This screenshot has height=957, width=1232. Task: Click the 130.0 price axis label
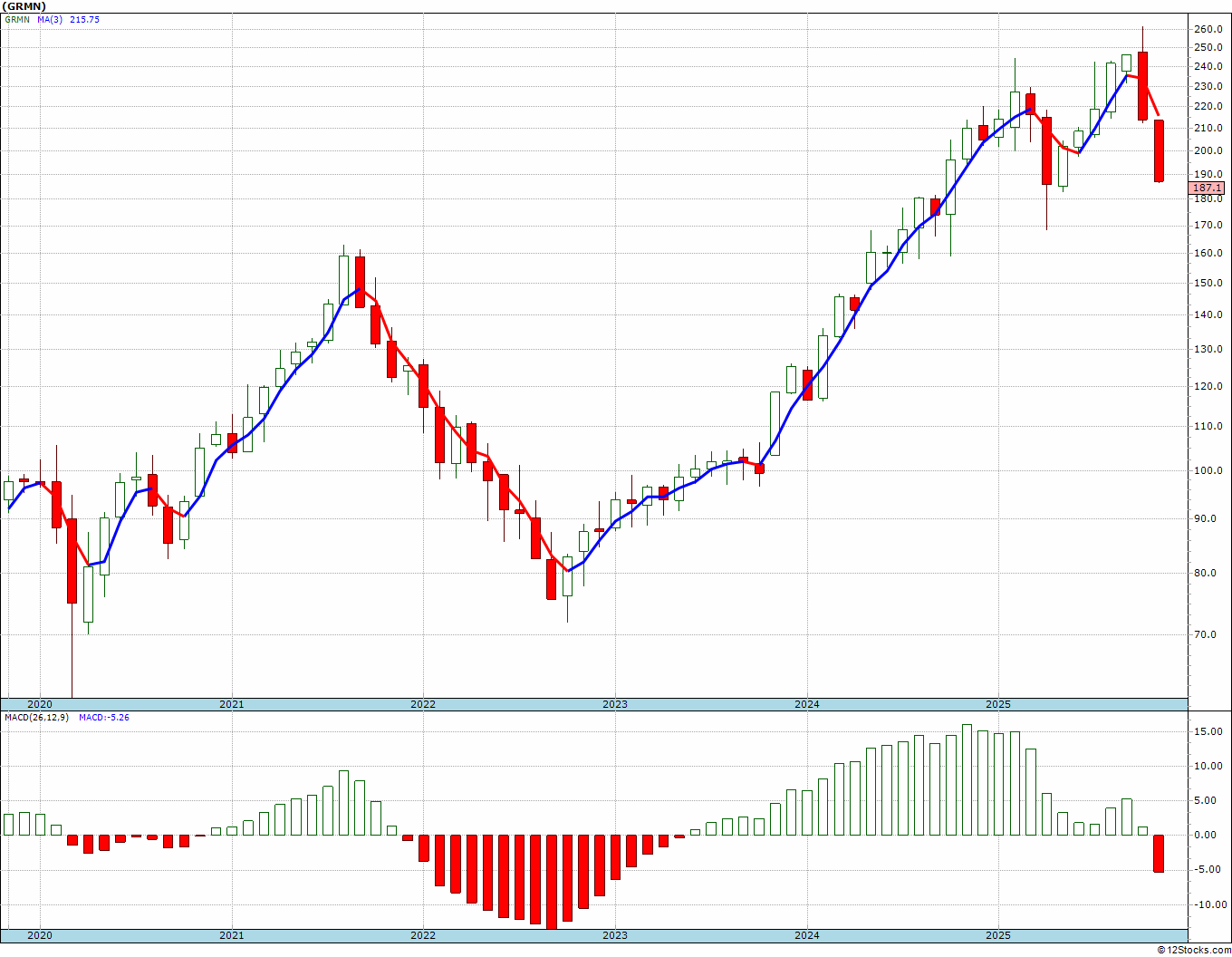pos(1208,349)
